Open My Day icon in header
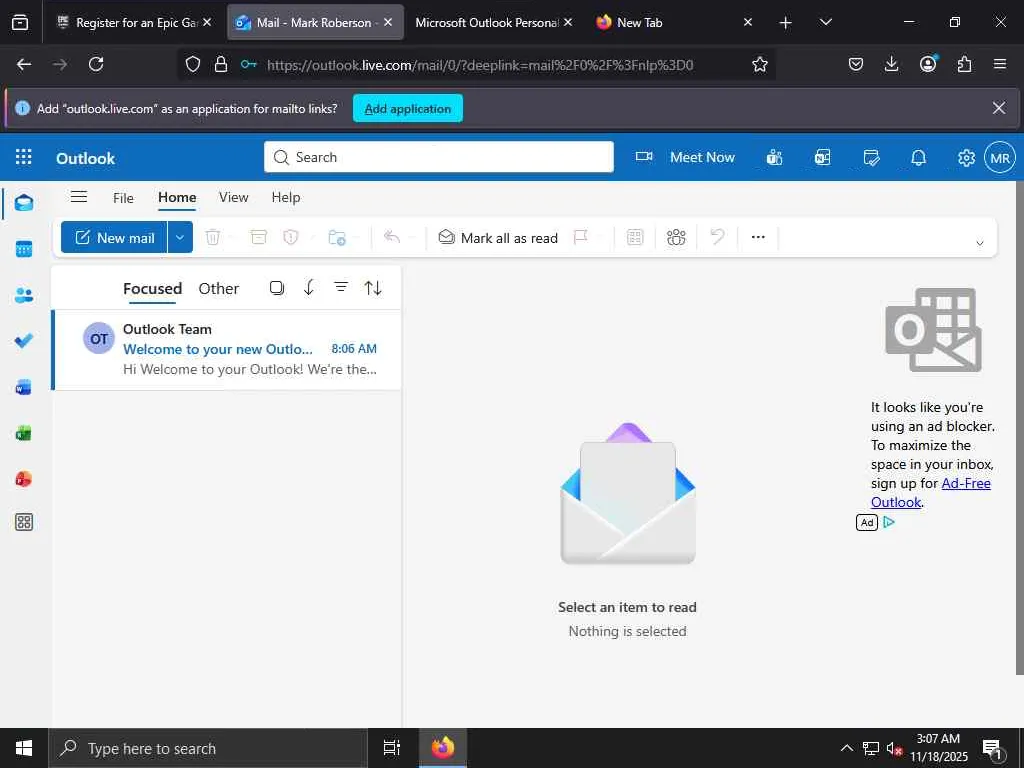 (871, 157)
